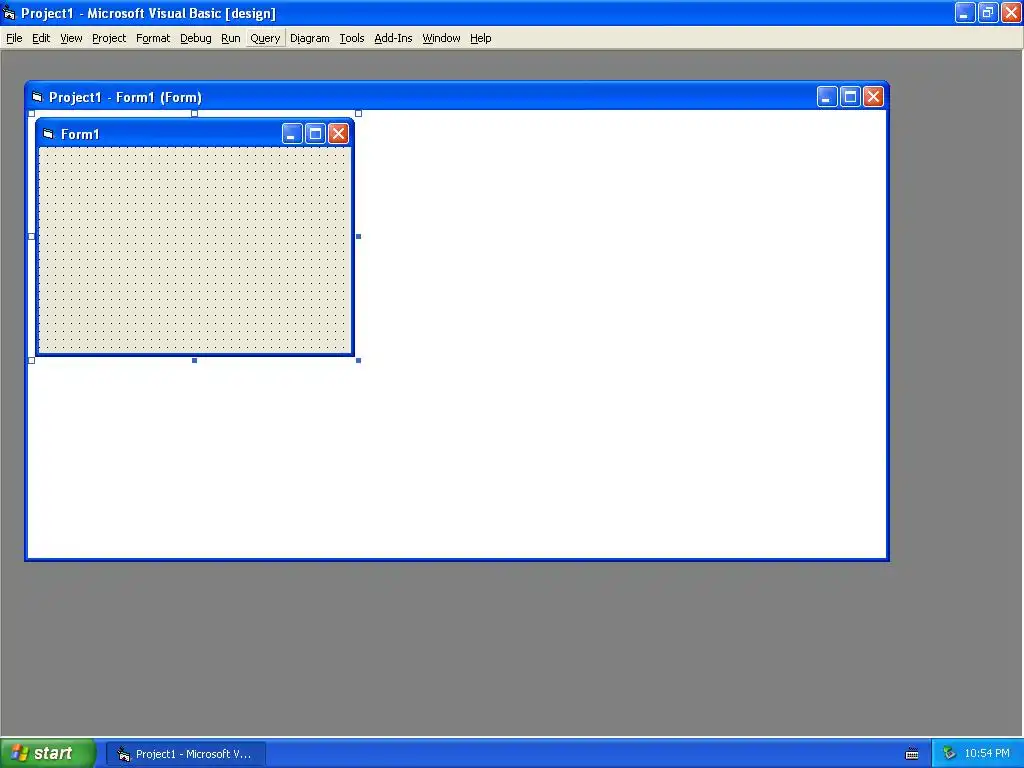Minimize the Project1 - Form1 (Form) designer window

tap(827, 97)
